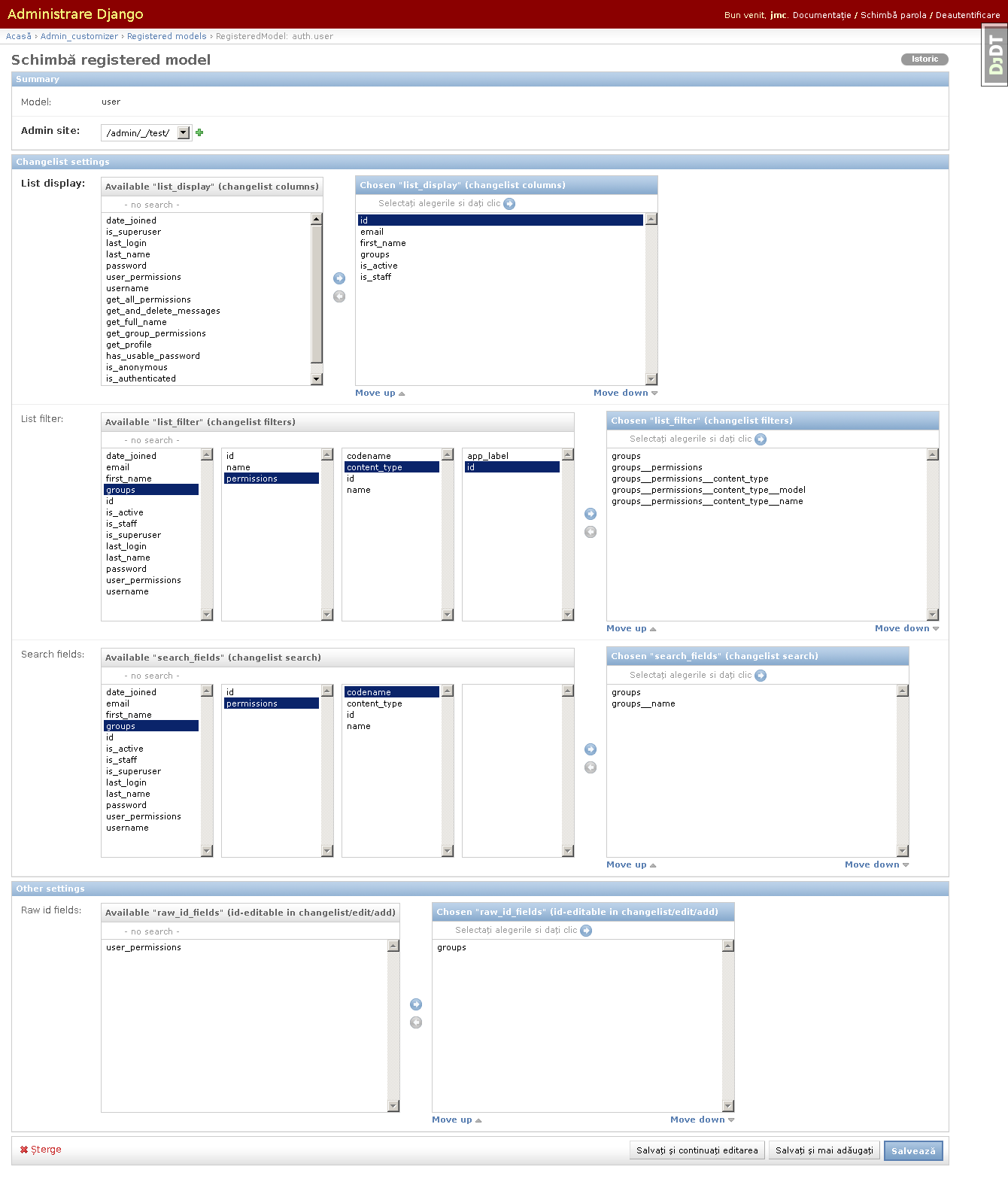Click choose-all arrow in raw_id_fields chosen header

tap(586, 931)
